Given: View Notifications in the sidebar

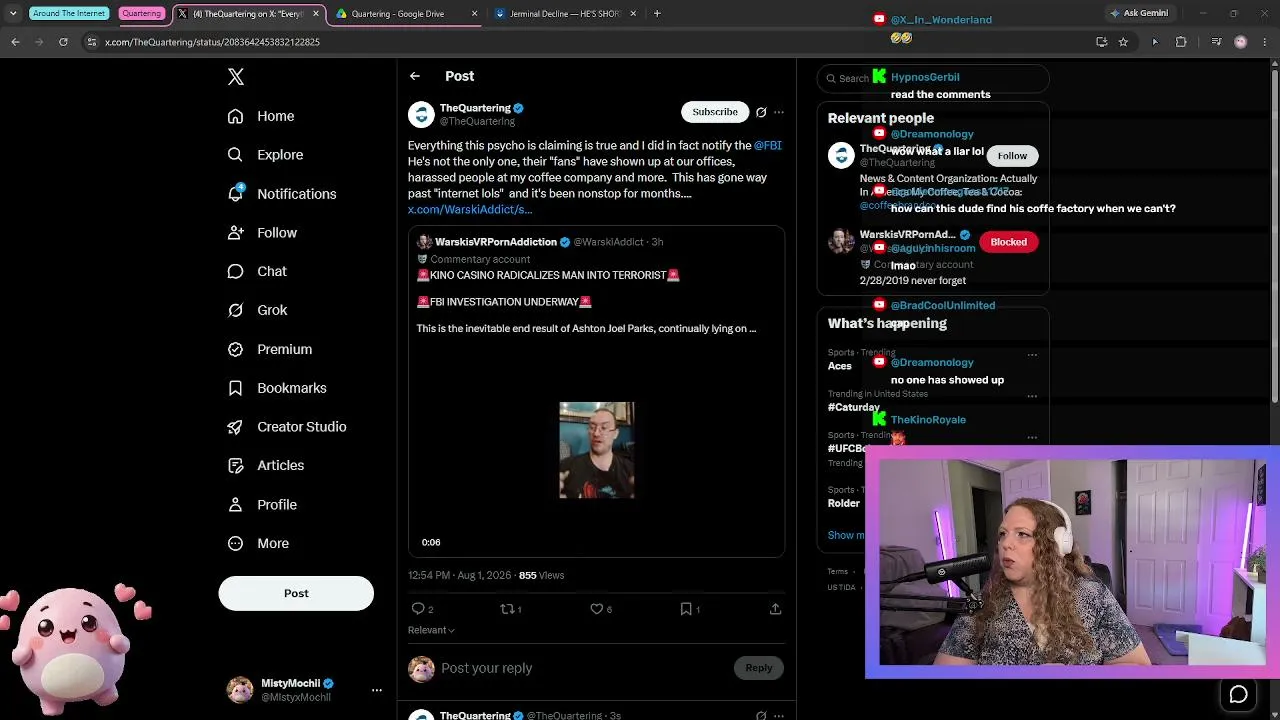Looking at the screenshot, I should click(282, 194).
